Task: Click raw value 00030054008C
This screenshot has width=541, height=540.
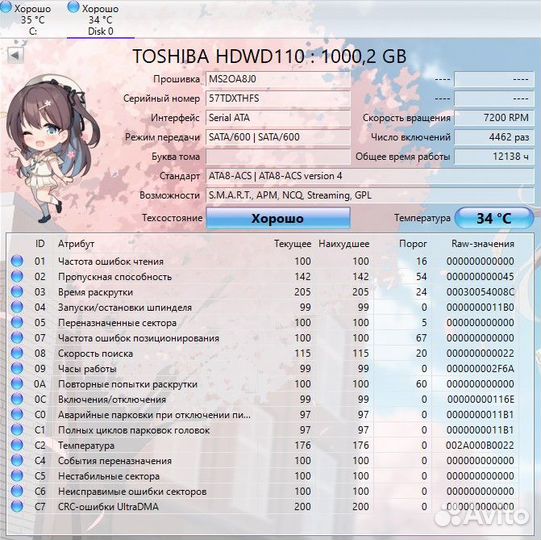Action: (480, 292)
